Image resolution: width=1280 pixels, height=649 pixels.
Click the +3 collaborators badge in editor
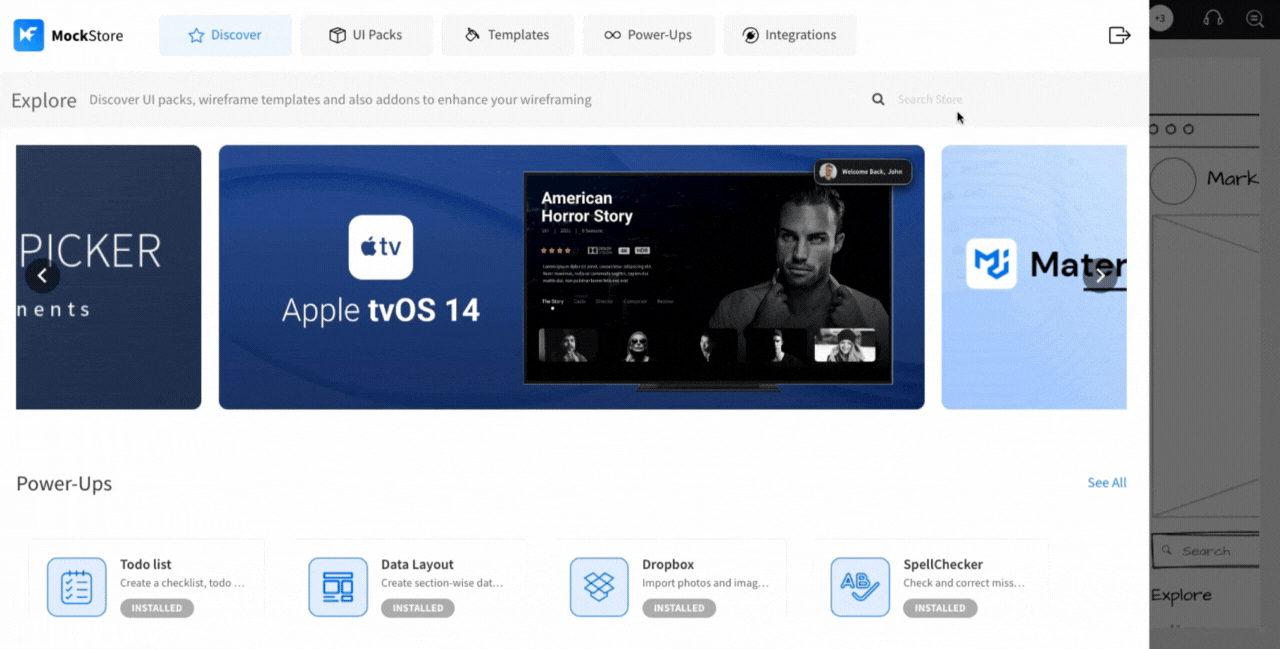coord(1160,17)
